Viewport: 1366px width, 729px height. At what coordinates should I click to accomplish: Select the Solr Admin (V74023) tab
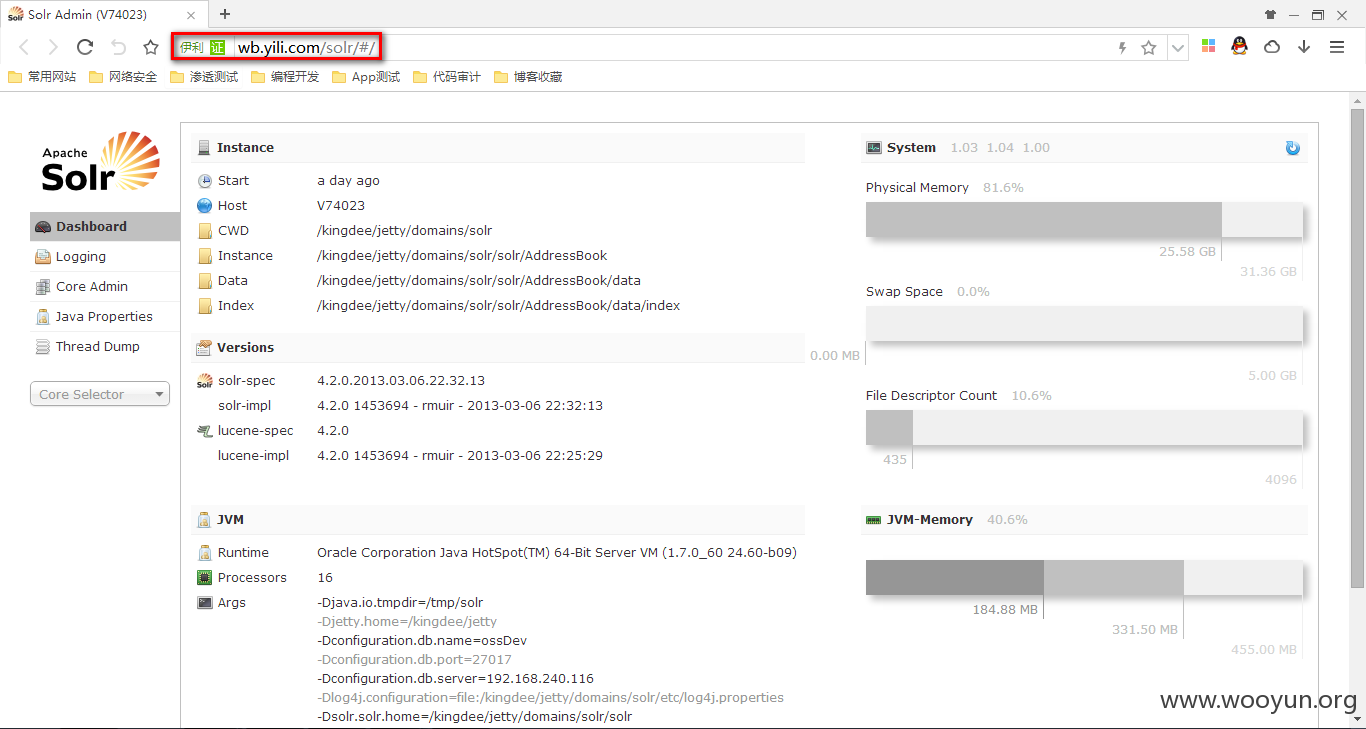click(105, 14)
